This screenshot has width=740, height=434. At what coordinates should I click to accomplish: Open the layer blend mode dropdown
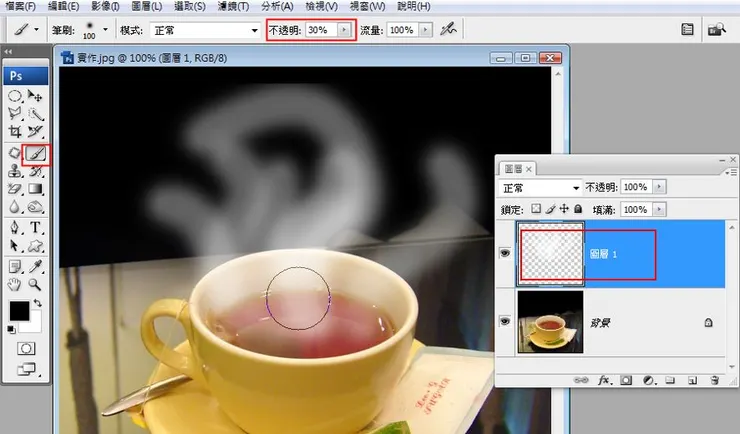[540, 187]
